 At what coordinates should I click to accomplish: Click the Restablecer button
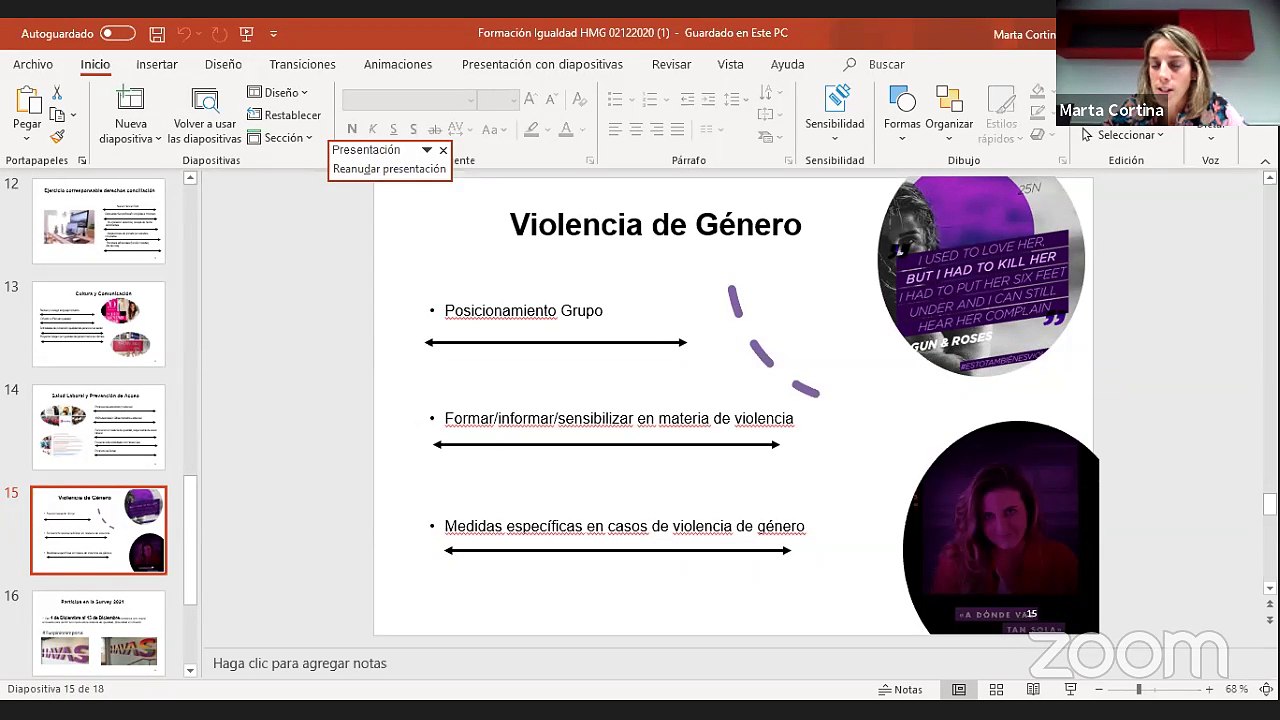284,115
